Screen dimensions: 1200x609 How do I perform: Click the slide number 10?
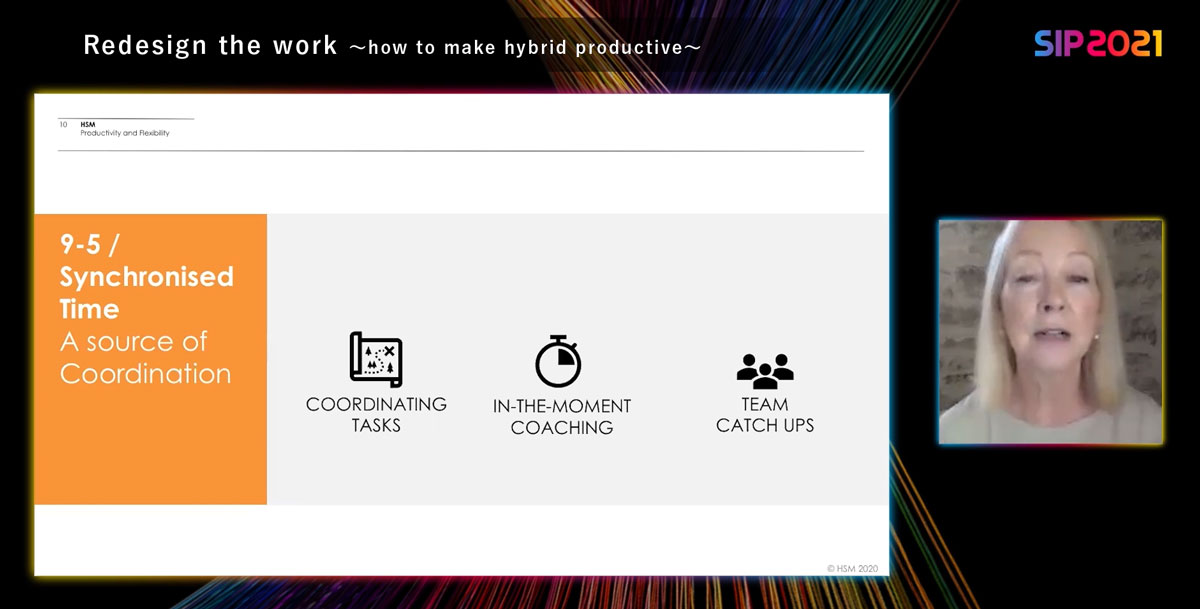click(63, 125)
